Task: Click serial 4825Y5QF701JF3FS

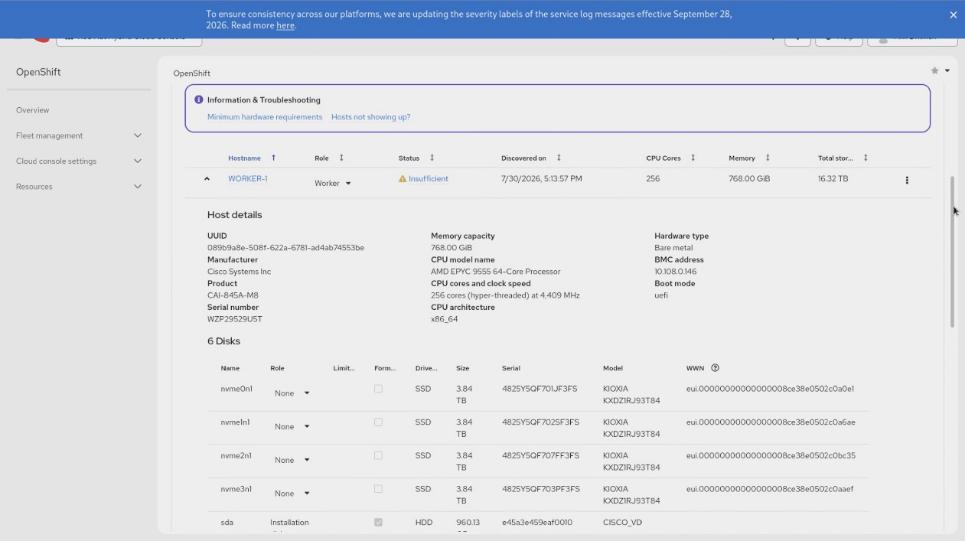Action: [x=540, y=389]
